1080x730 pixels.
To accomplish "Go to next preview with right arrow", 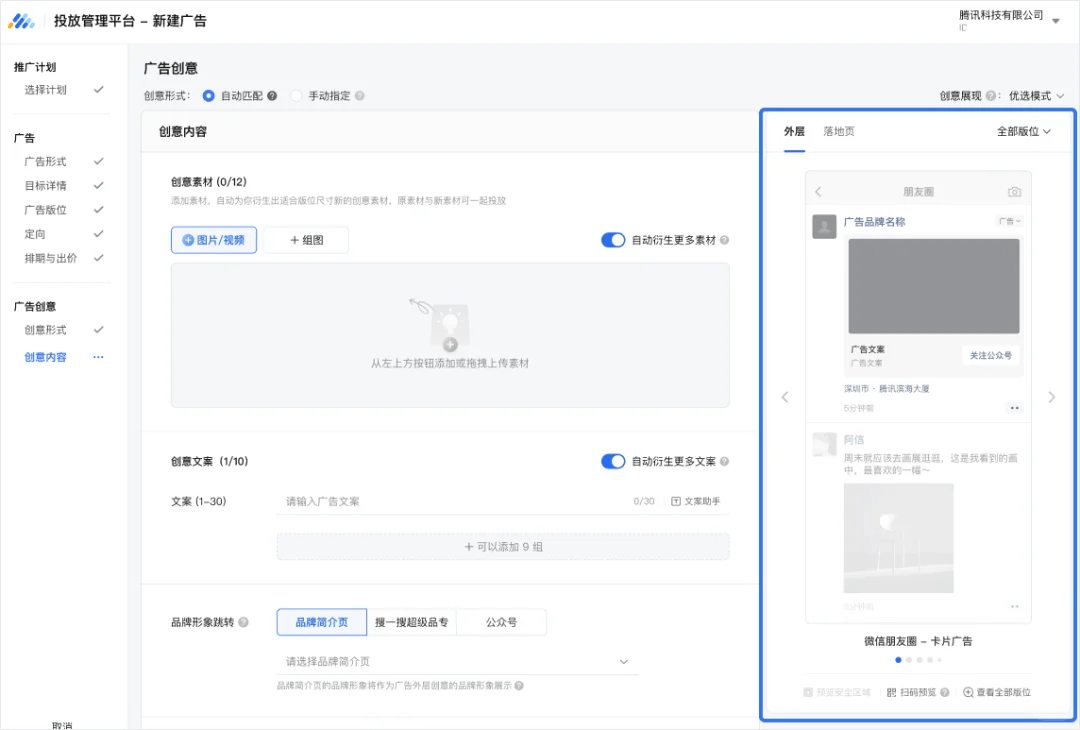I will (x=1051, y=397).
